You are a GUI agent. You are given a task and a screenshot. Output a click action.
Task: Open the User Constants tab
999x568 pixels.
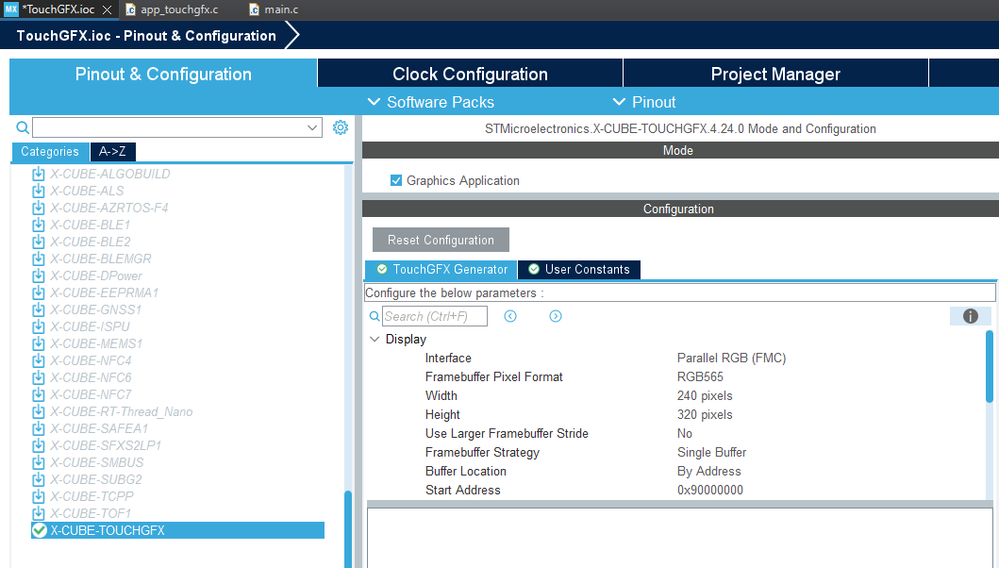click(x=579, y=269)
